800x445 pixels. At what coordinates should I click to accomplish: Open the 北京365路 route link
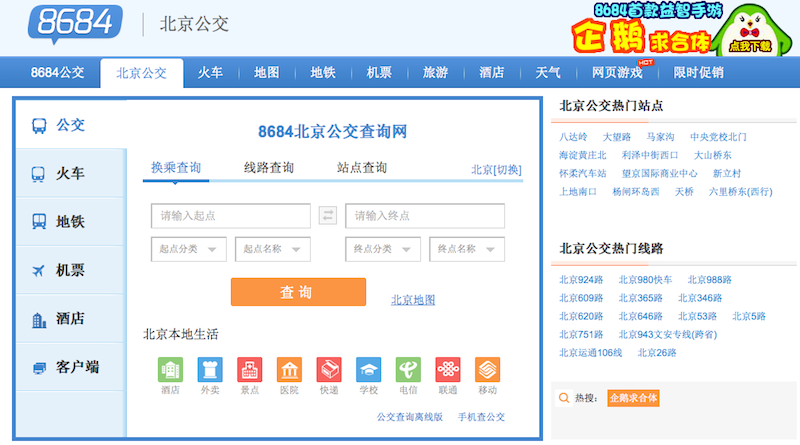(x=641, y=298)
